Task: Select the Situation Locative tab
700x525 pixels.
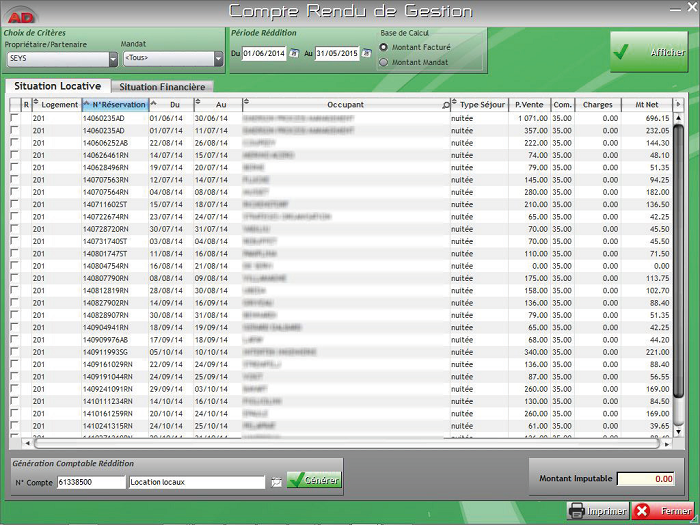Action: coord(57,87)
